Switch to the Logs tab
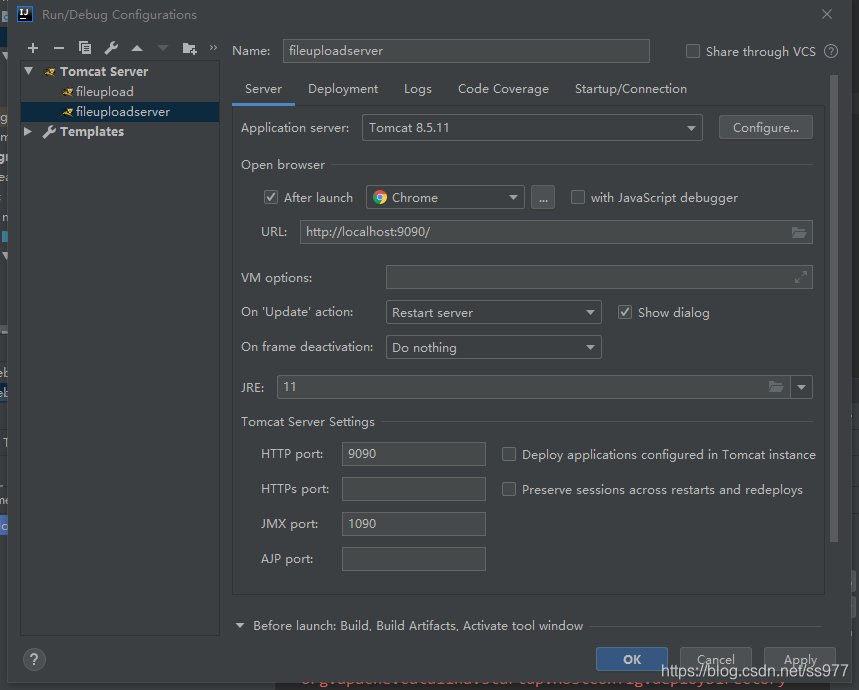 click(x=418, y=89)
